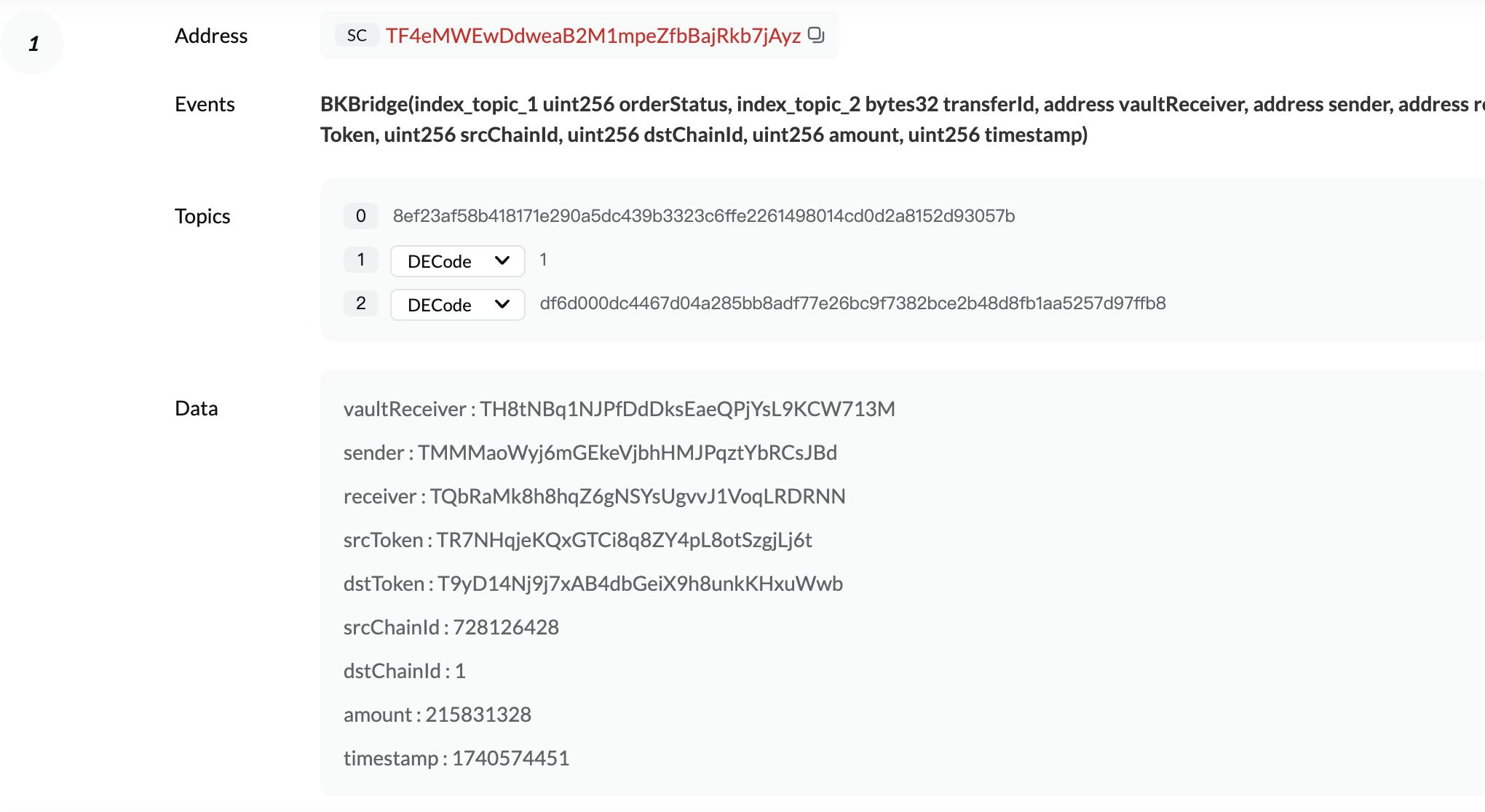Image resolution: width=1485 pixels, height=812 pixels.
Task: Click the SC badge beside the address
Action: (x=357, y=36)
